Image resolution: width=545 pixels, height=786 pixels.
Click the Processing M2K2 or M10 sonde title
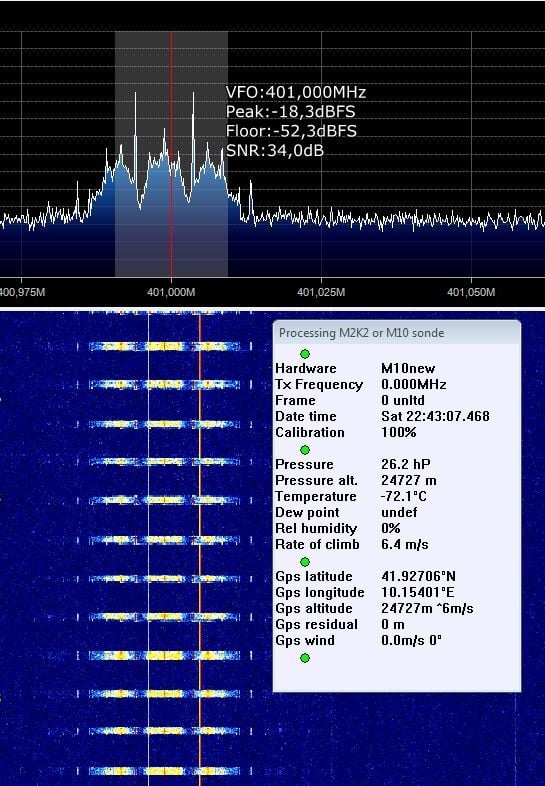361,333
